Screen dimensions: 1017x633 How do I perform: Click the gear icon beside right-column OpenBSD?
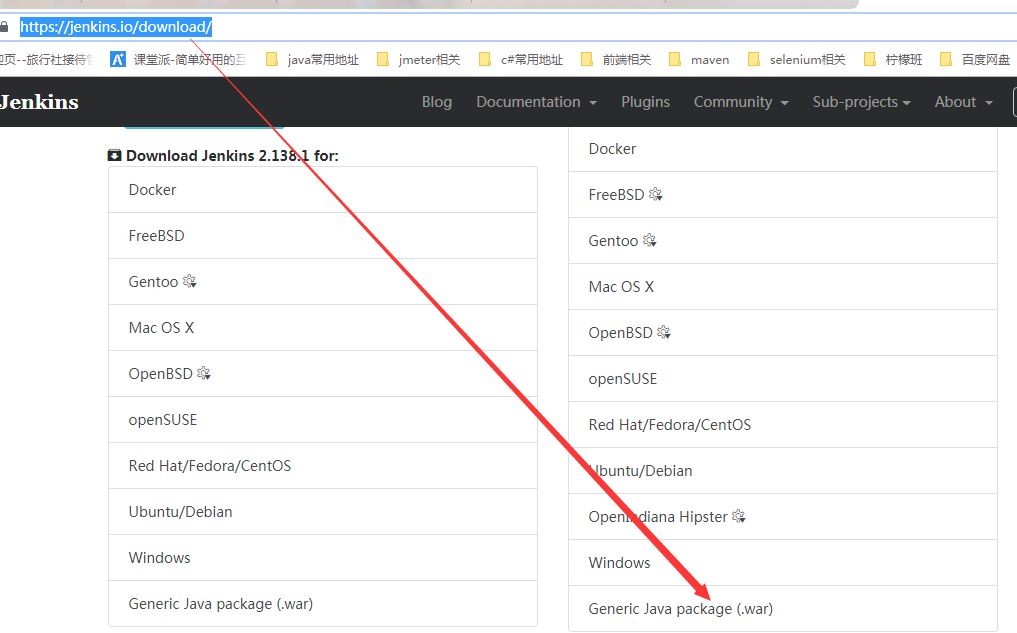pos(664,332)
